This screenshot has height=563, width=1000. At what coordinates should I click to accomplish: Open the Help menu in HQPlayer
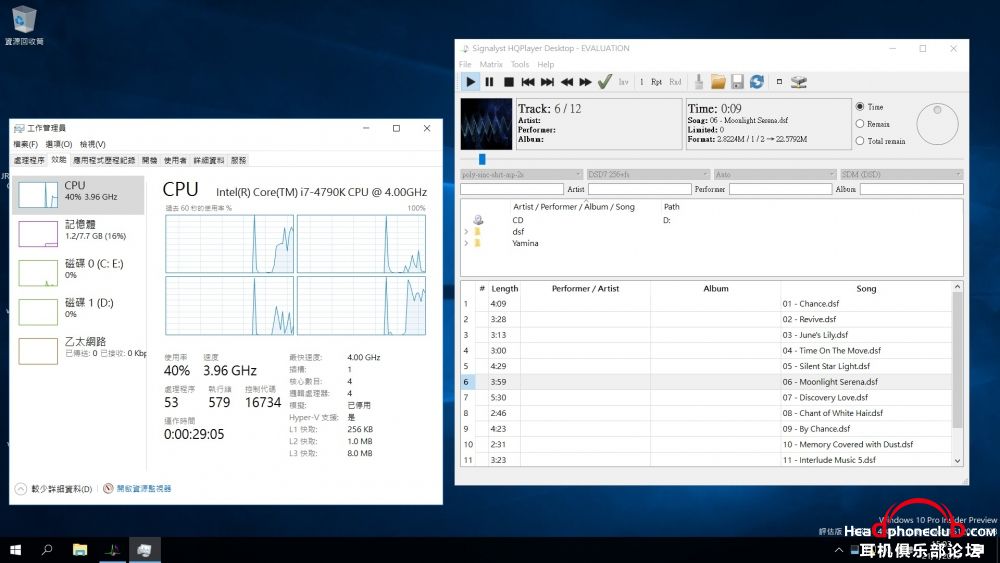tap(545, 64)
